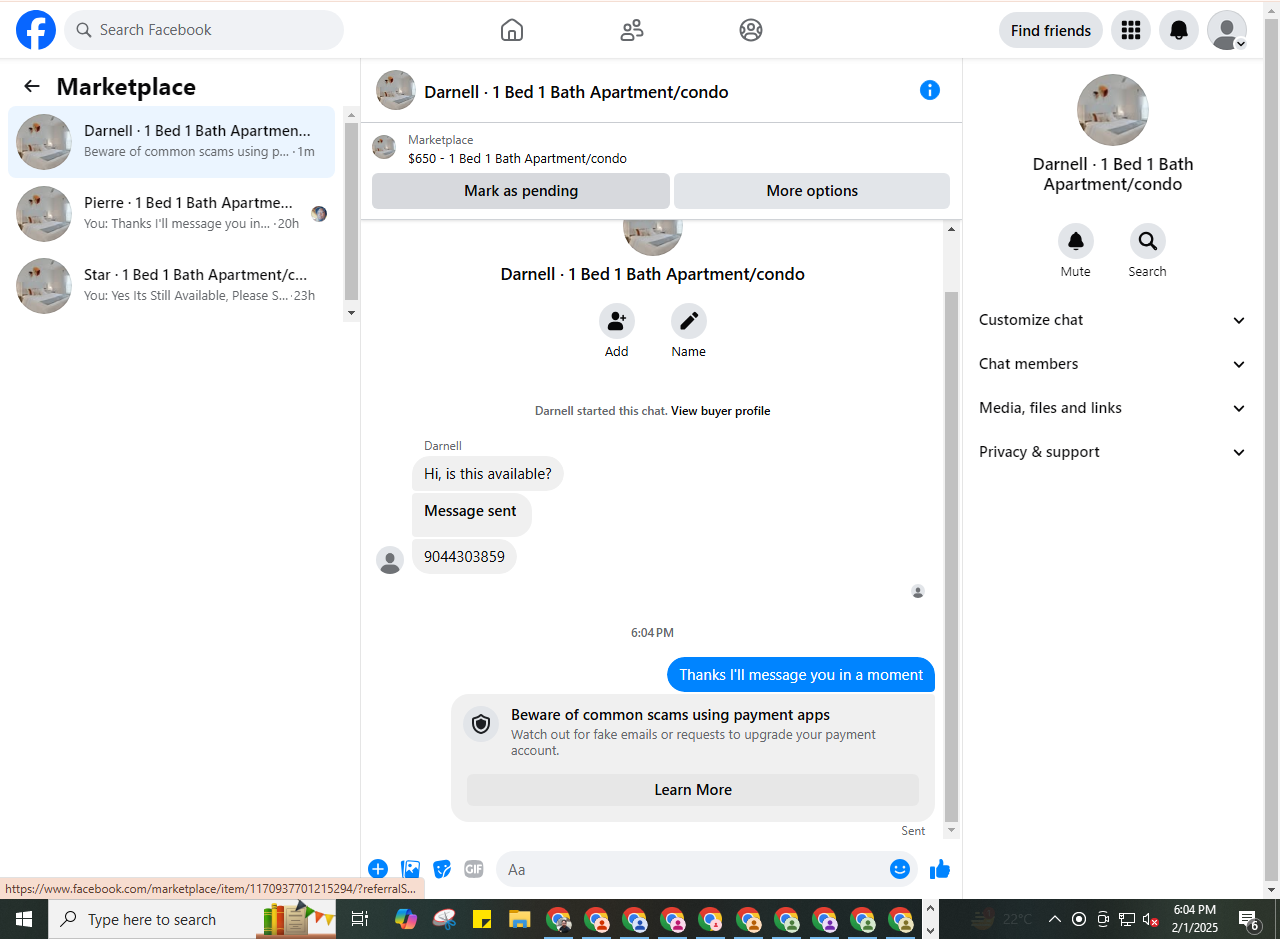1280x939 pixels.
Task: Click the header Darnell conversation thumbnail
Action: 396,90
